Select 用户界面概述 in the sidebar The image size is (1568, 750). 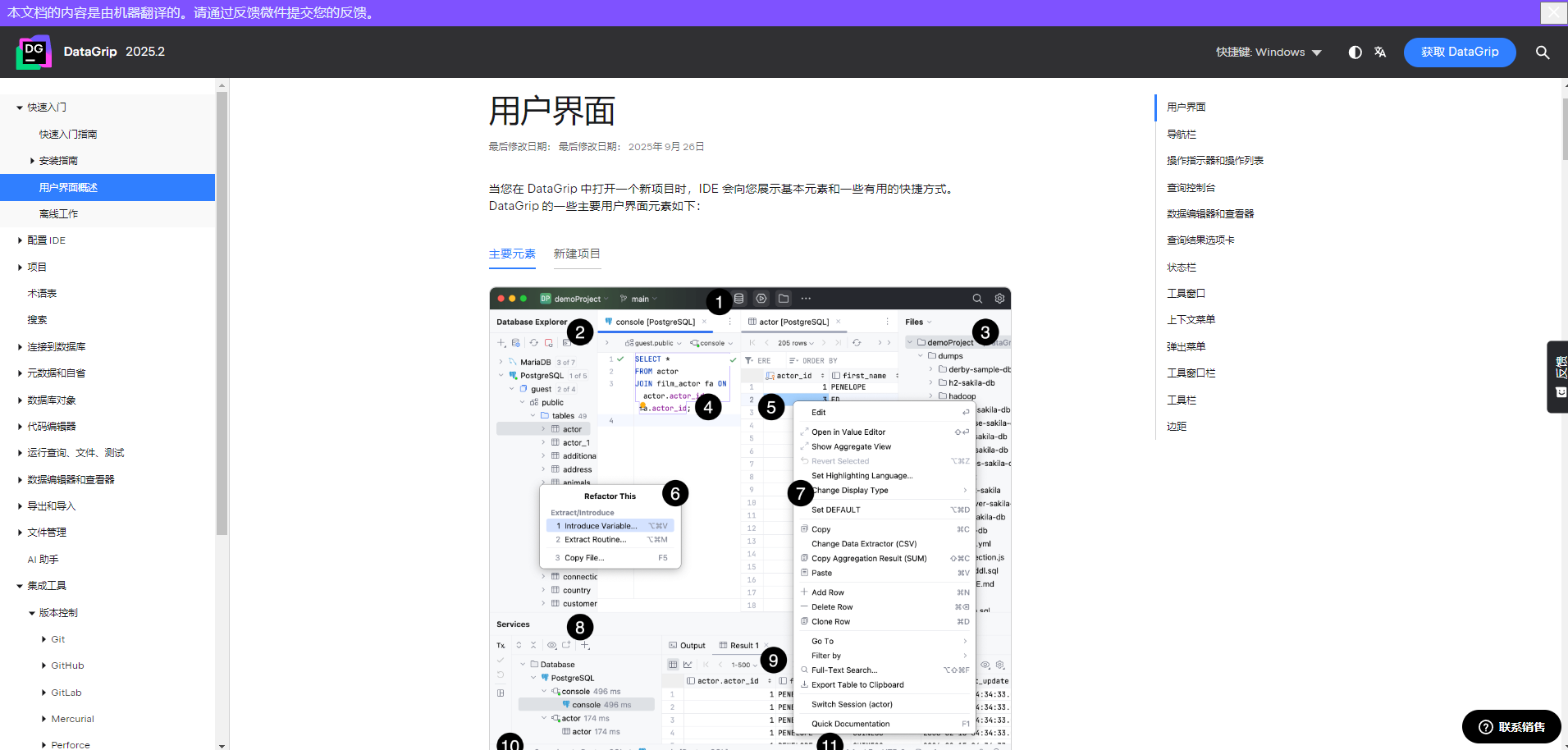pyautogui.click(x=107, y=187)
